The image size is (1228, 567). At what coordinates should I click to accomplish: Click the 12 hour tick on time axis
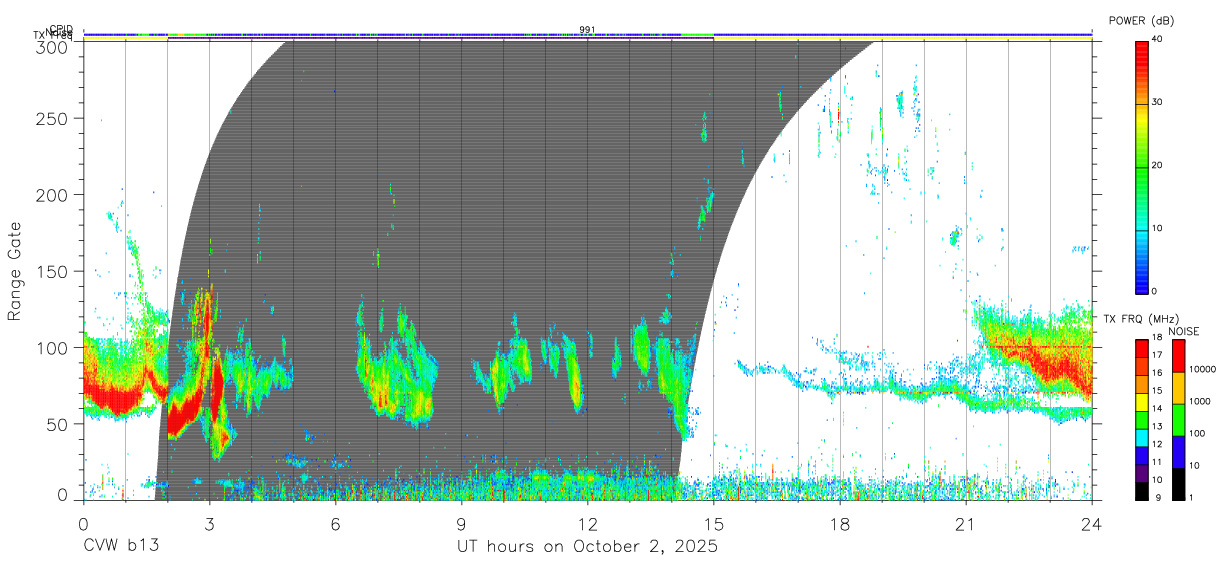587,523
